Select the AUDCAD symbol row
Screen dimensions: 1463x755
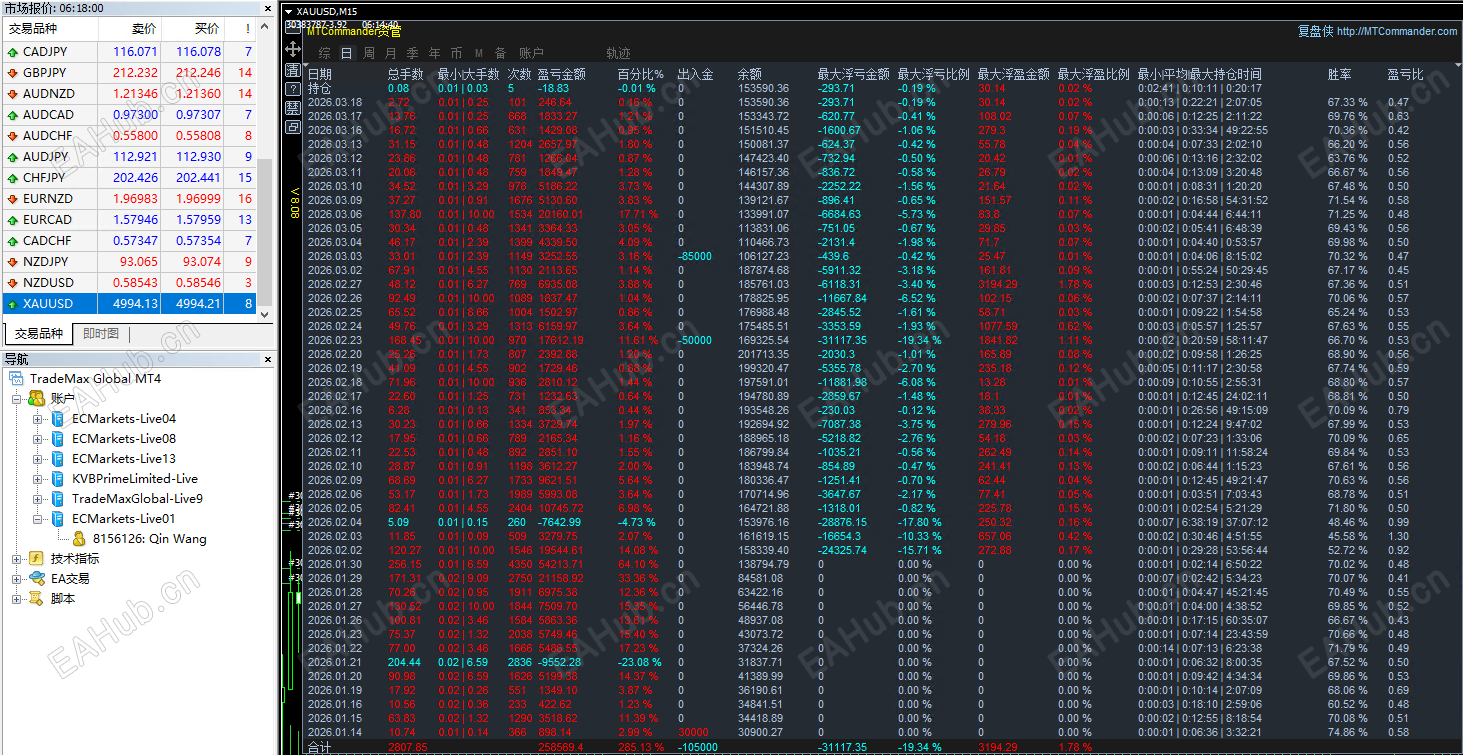[129, 115]
